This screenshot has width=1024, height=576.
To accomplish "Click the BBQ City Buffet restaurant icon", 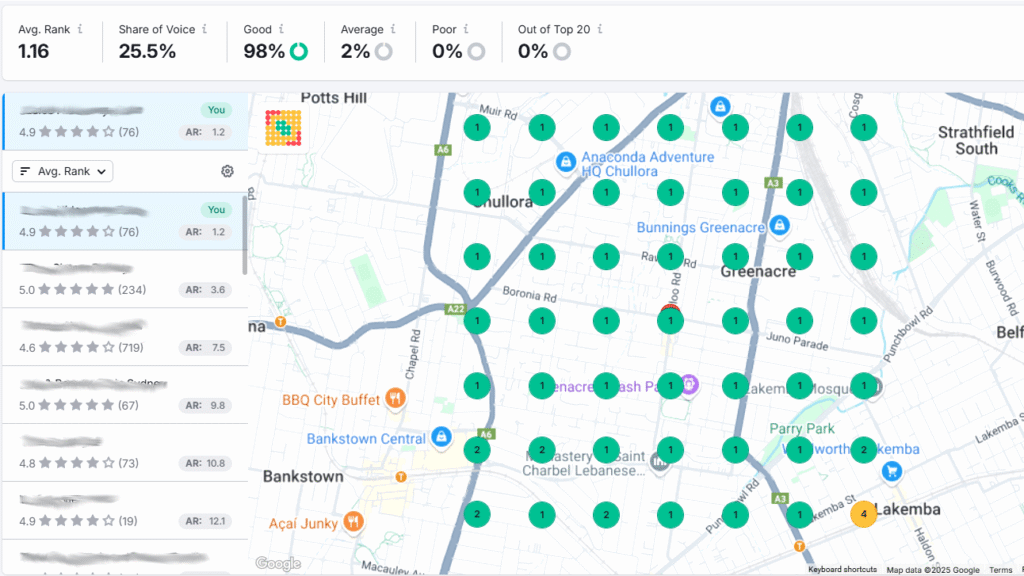I will pos(396,399).
